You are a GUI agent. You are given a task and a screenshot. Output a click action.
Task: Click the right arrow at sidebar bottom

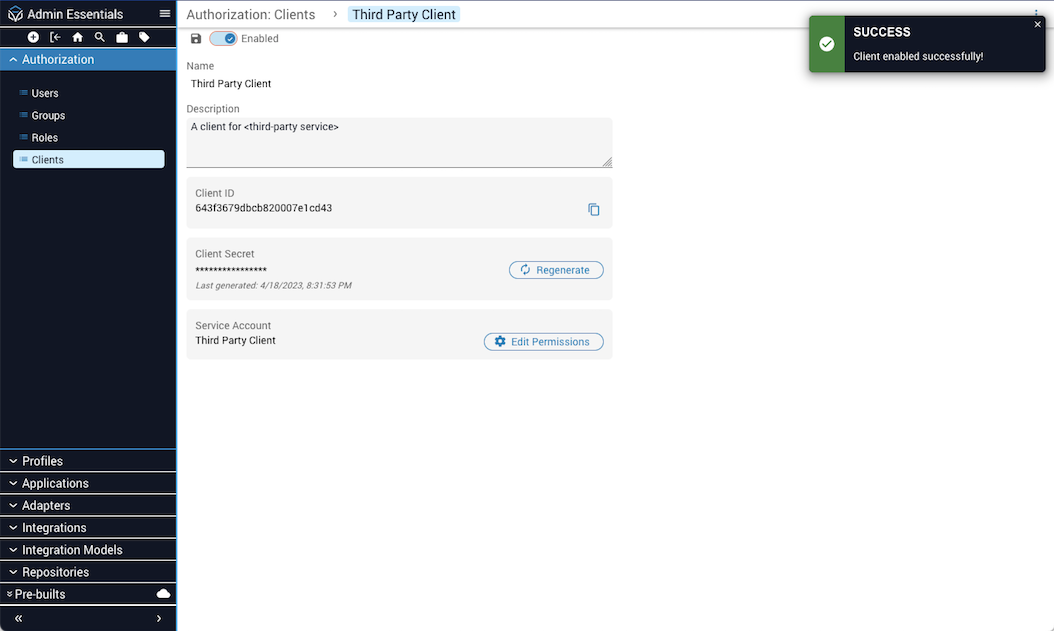tap(159, 618)
